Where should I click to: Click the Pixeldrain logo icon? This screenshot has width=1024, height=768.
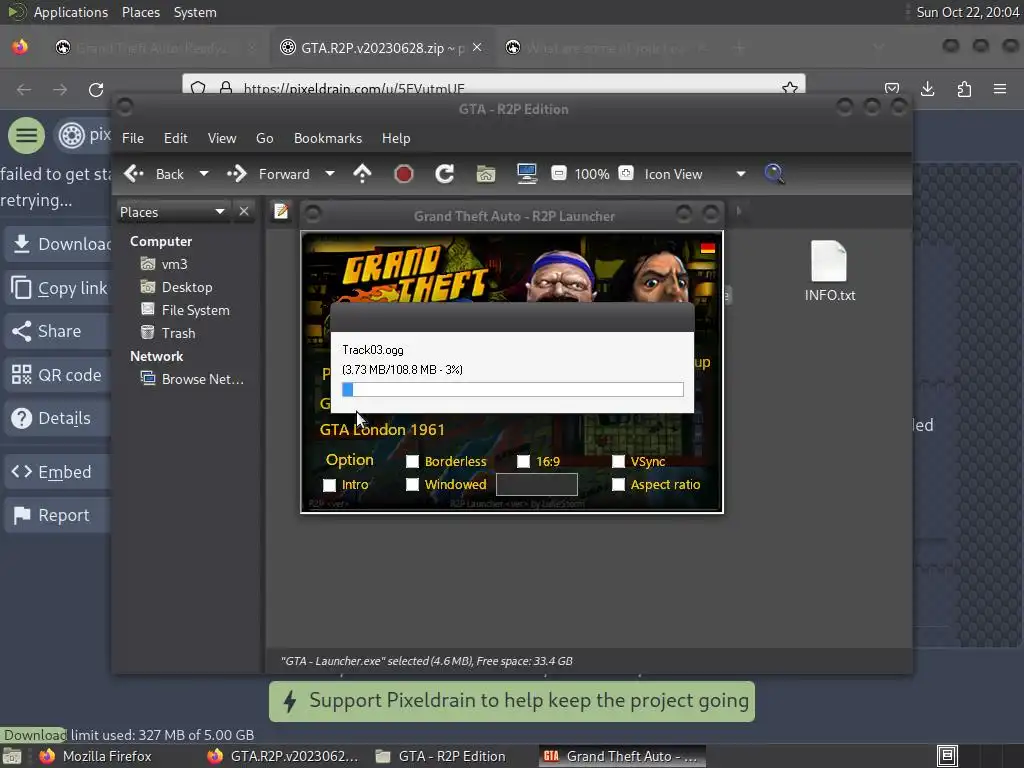coord(71,135)
